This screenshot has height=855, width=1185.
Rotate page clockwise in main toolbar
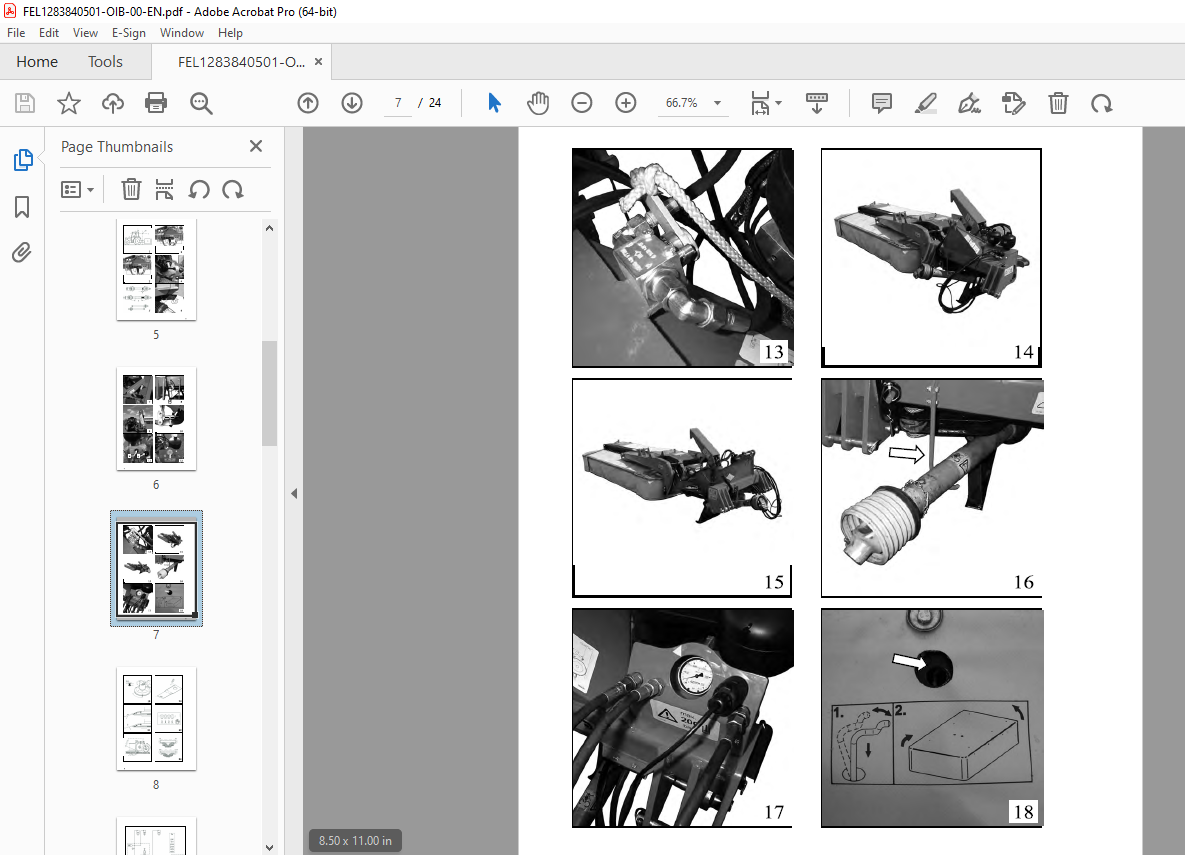pyautogui.click(x=1102, y=103)
